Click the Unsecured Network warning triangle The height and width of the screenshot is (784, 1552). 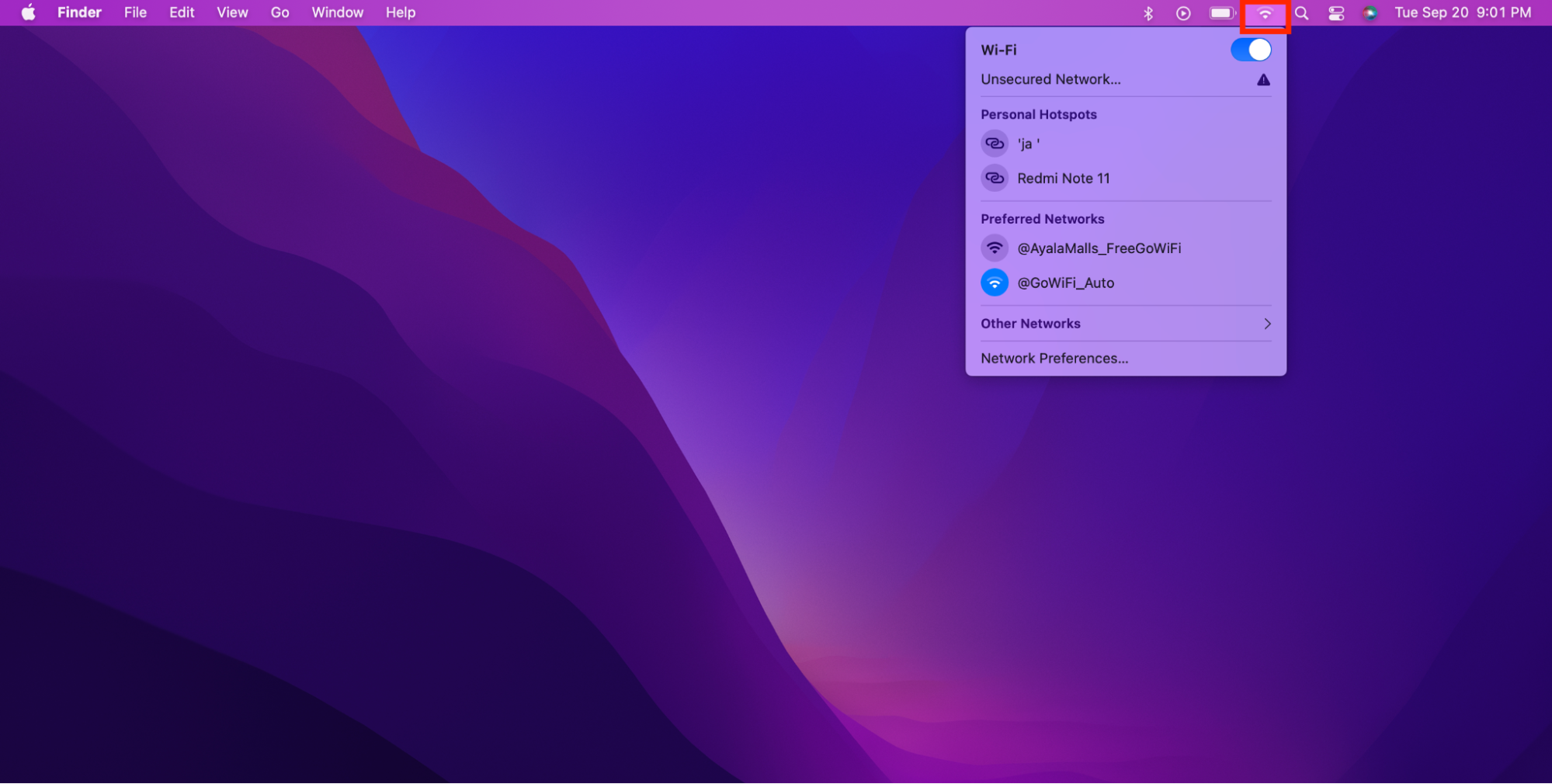pos(1263,79)
